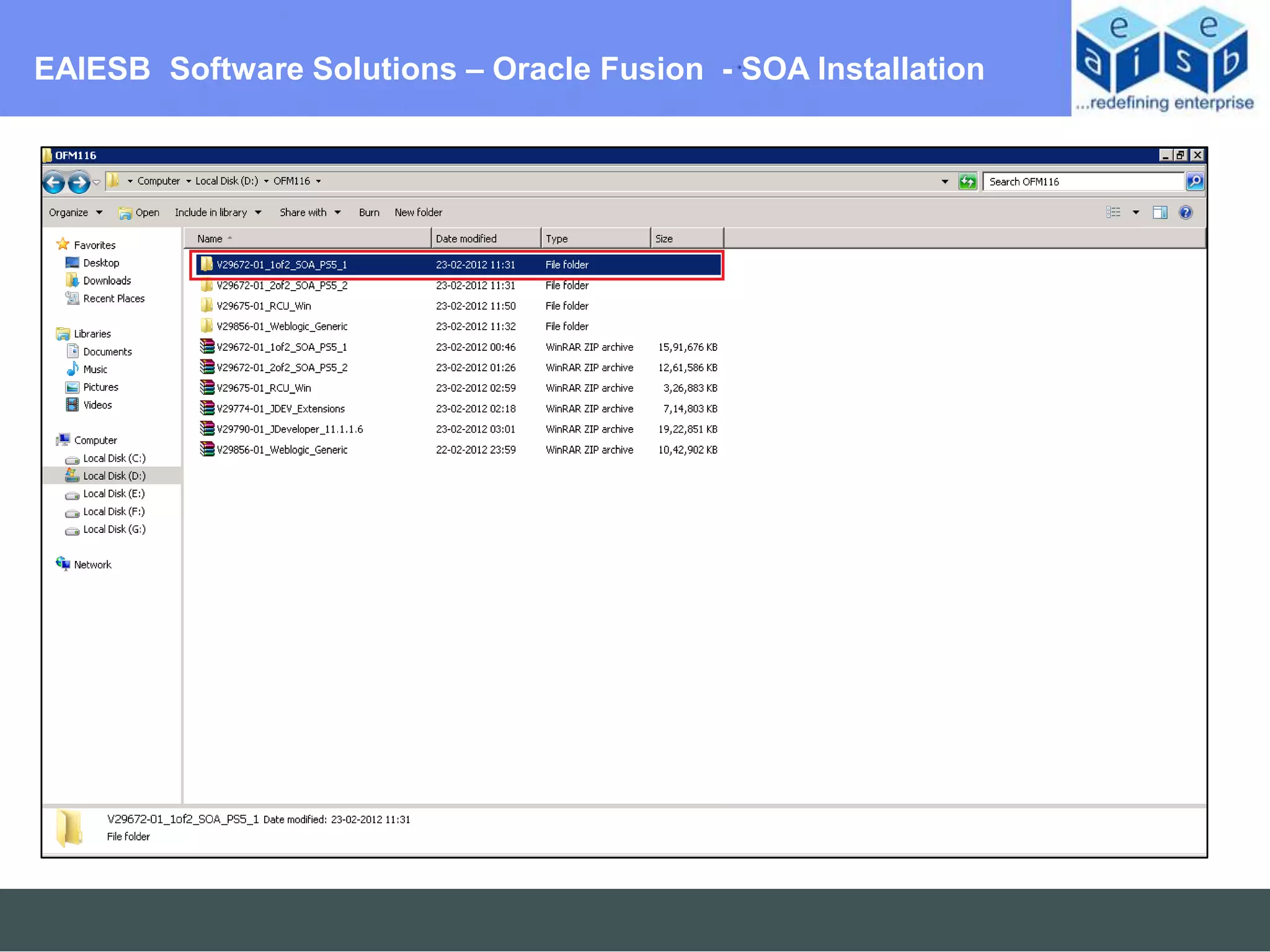Sort by the Type column header
Viewport: 1270px width, 952px height.
click(x=596, y=239)
